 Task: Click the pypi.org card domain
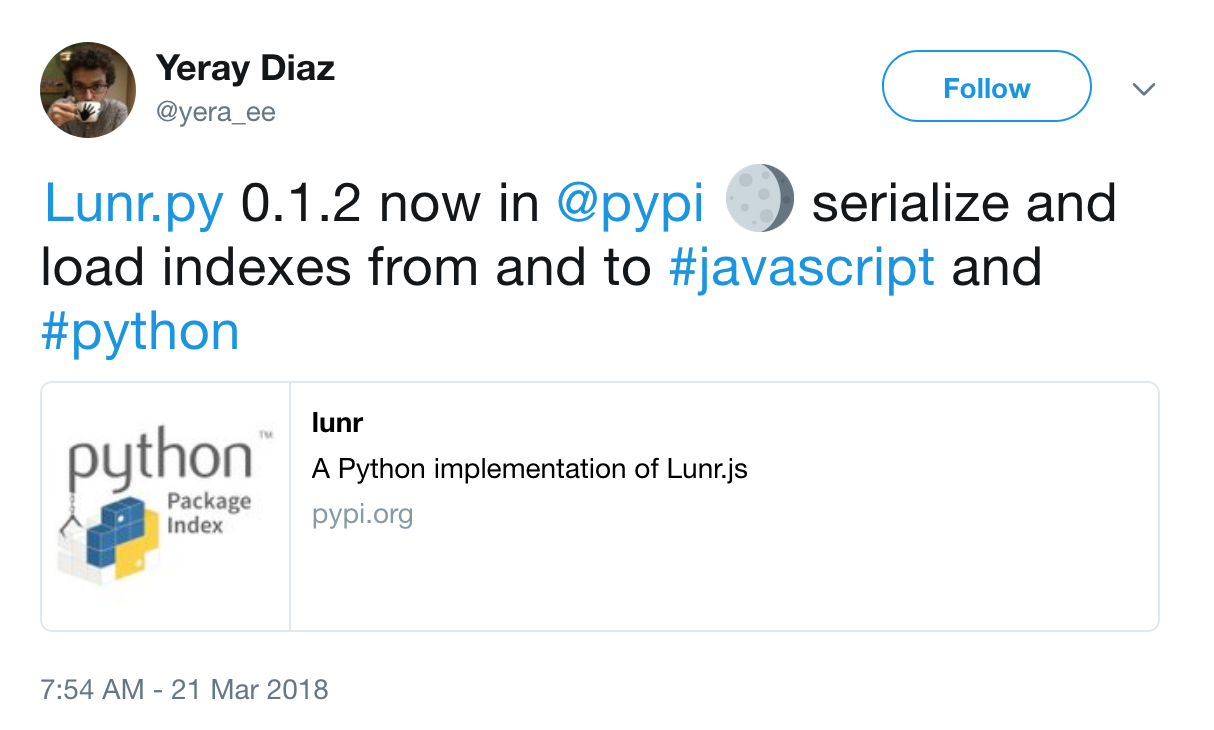362,515
